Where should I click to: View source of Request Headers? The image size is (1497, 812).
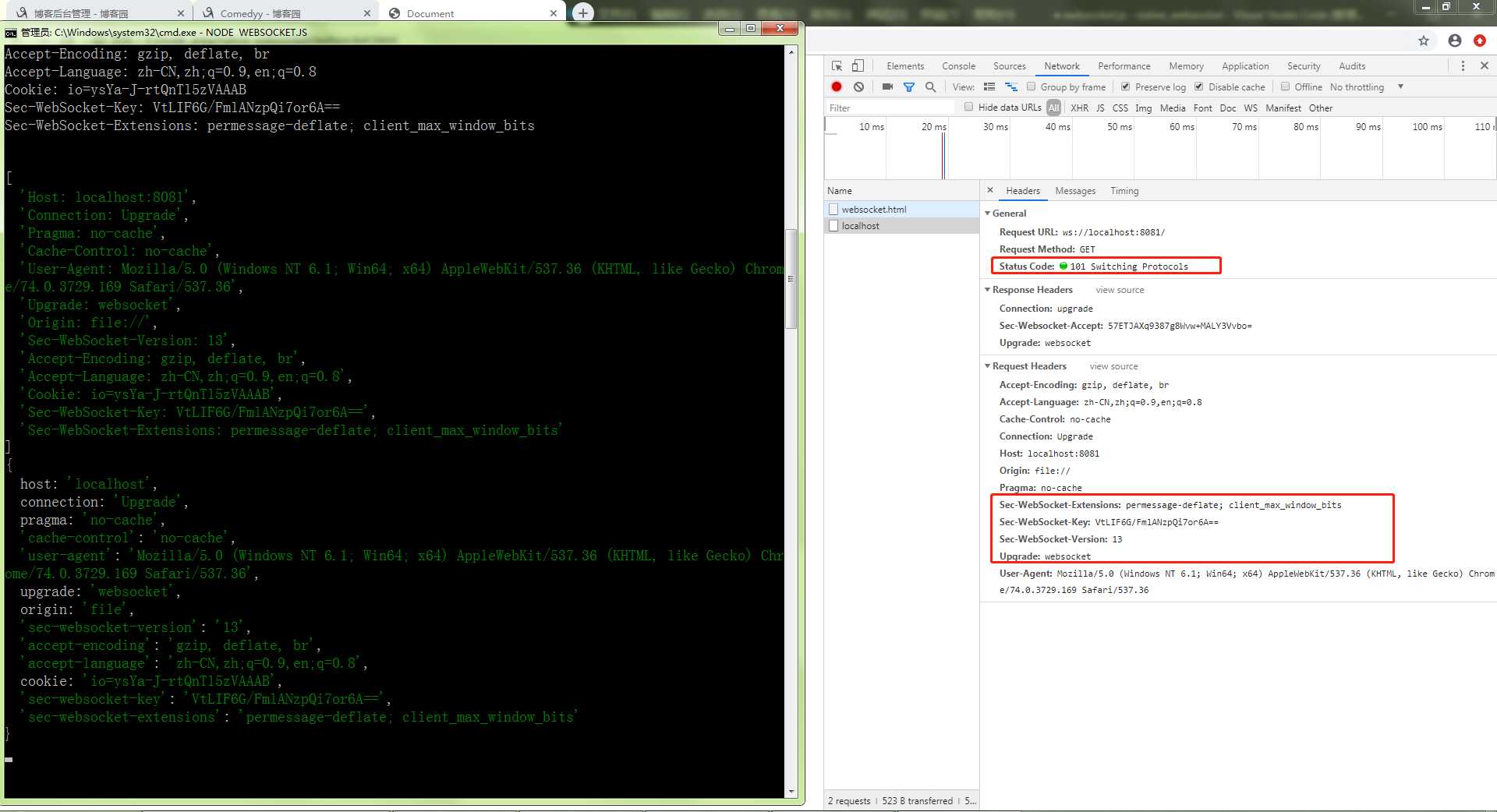(x=1113, y=366)
